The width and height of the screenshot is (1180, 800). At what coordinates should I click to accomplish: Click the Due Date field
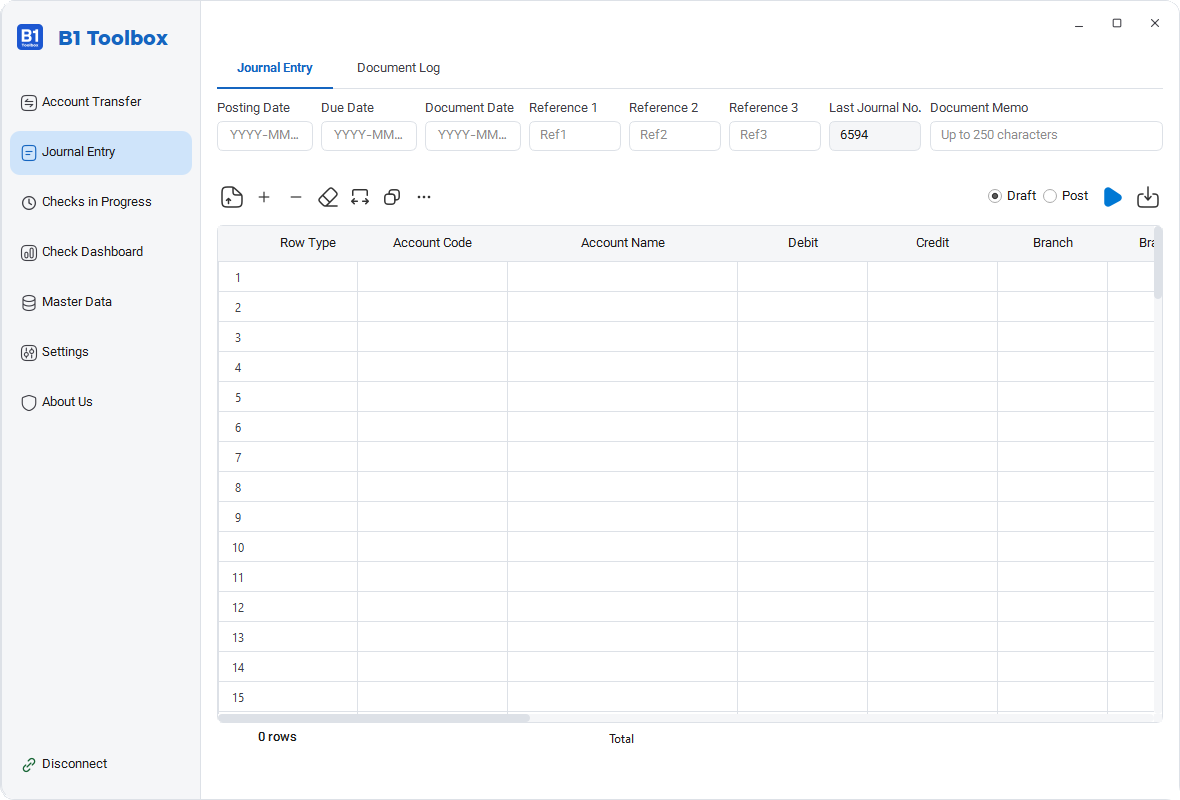pyautogui.click(x=369, y=135)
